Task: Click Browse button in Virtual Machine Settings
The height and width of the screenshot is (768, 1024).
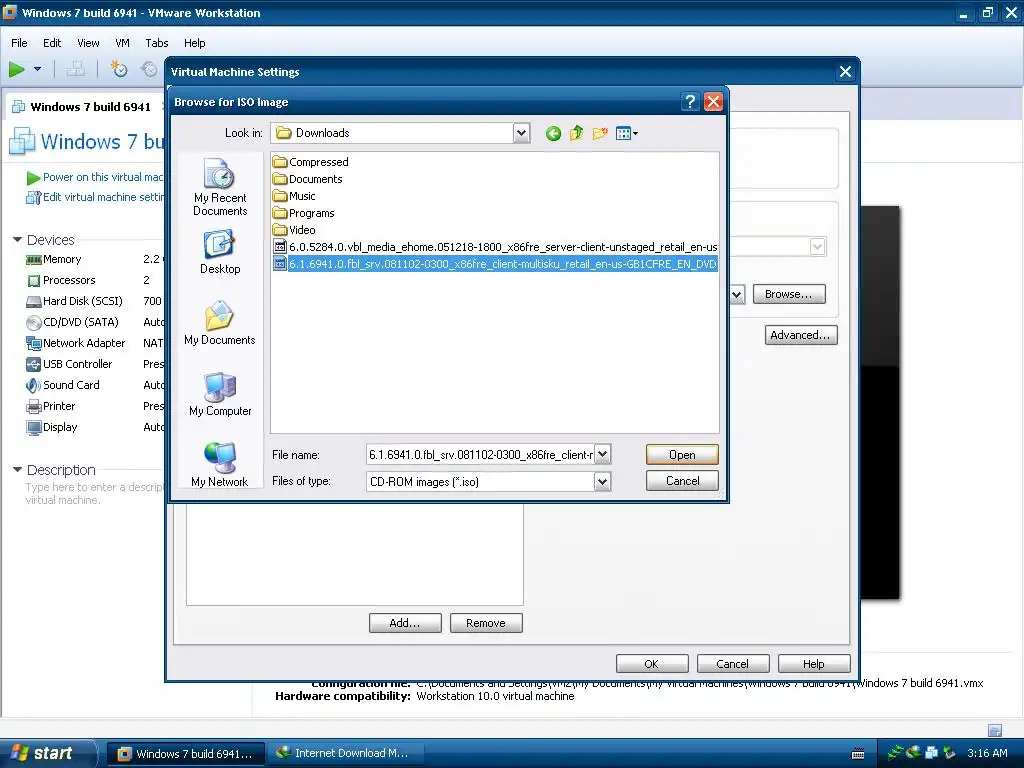Action: pos(789,294)
